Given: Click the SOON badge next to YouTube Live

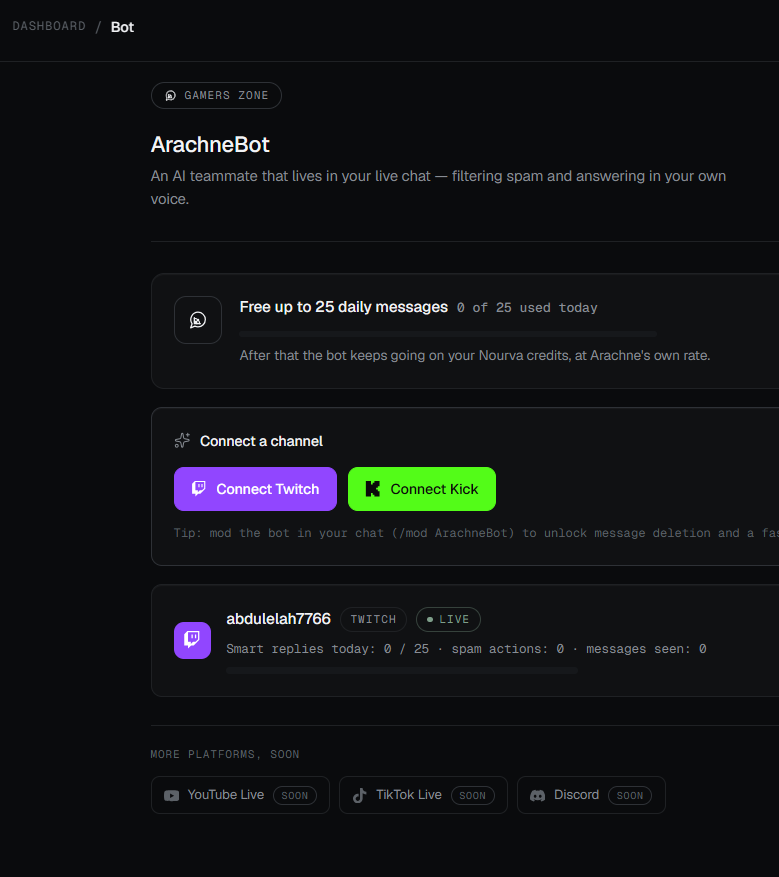Looking at the screenshot, I should pyautogui.click(x=295, y=795).
